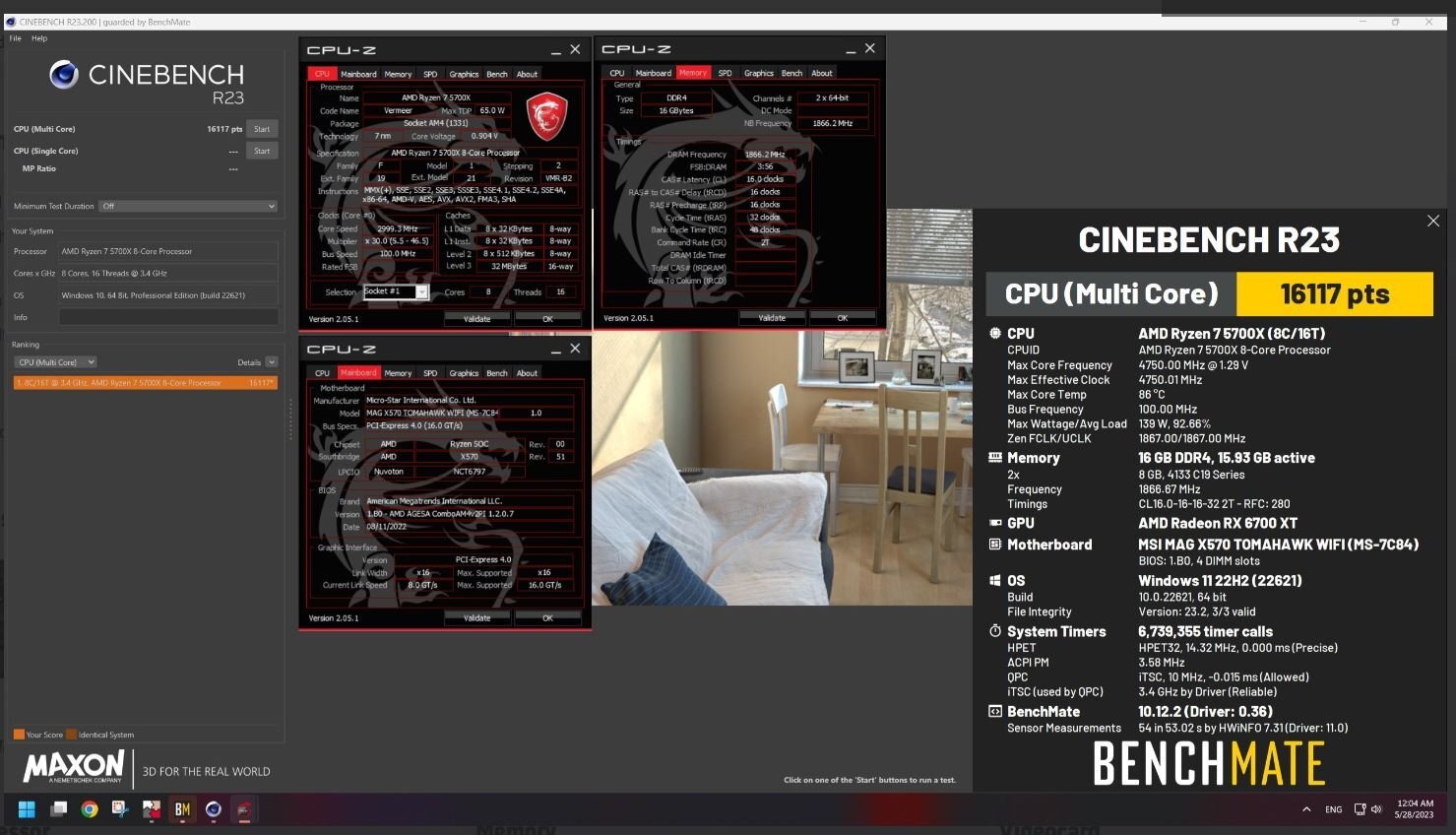
Task: Select the orange 5700X ranking result row
Action: [x=146, y=382]
